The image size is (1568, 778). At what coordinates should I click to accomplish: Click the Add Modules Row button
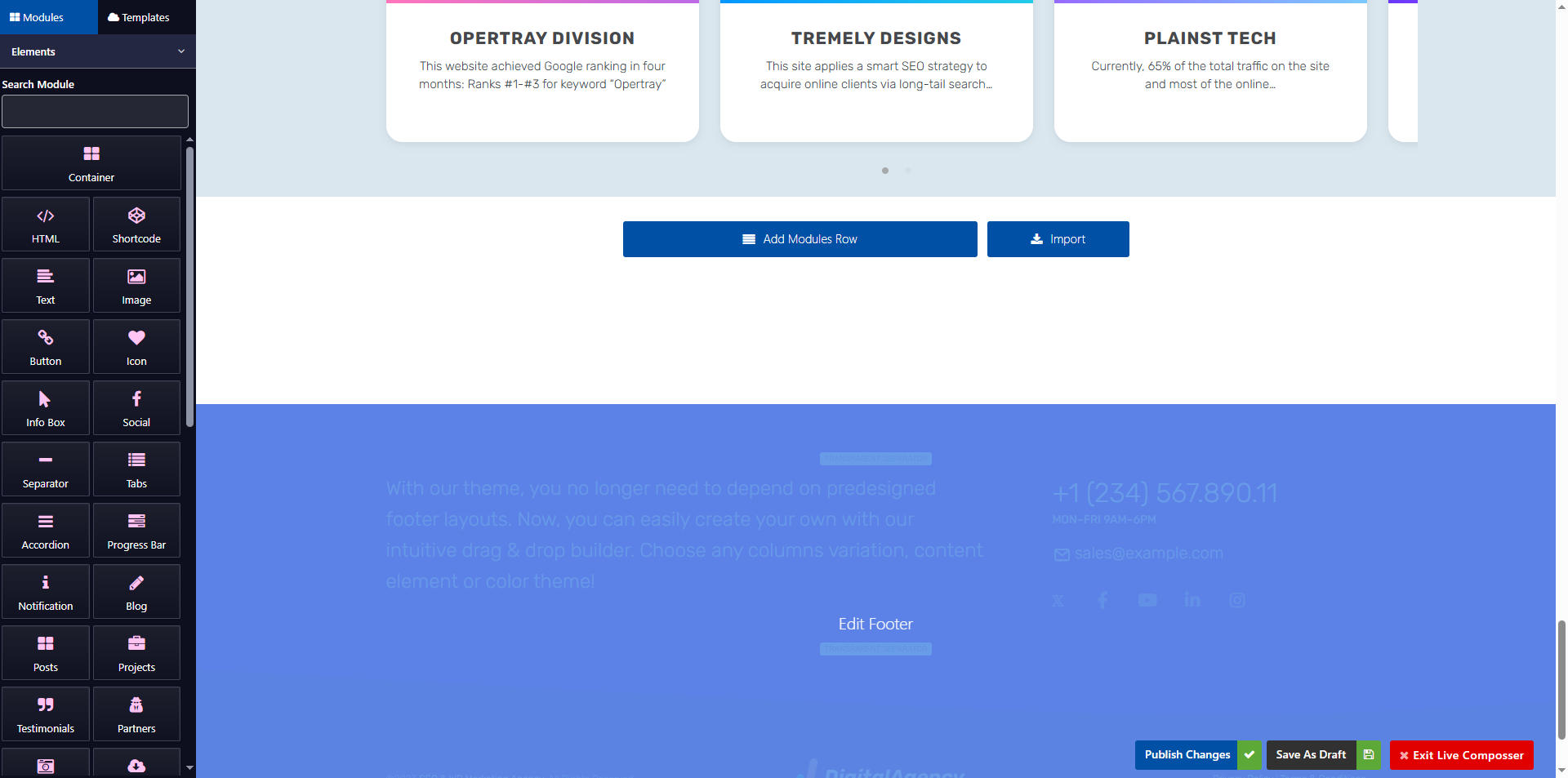click(799, 238)
